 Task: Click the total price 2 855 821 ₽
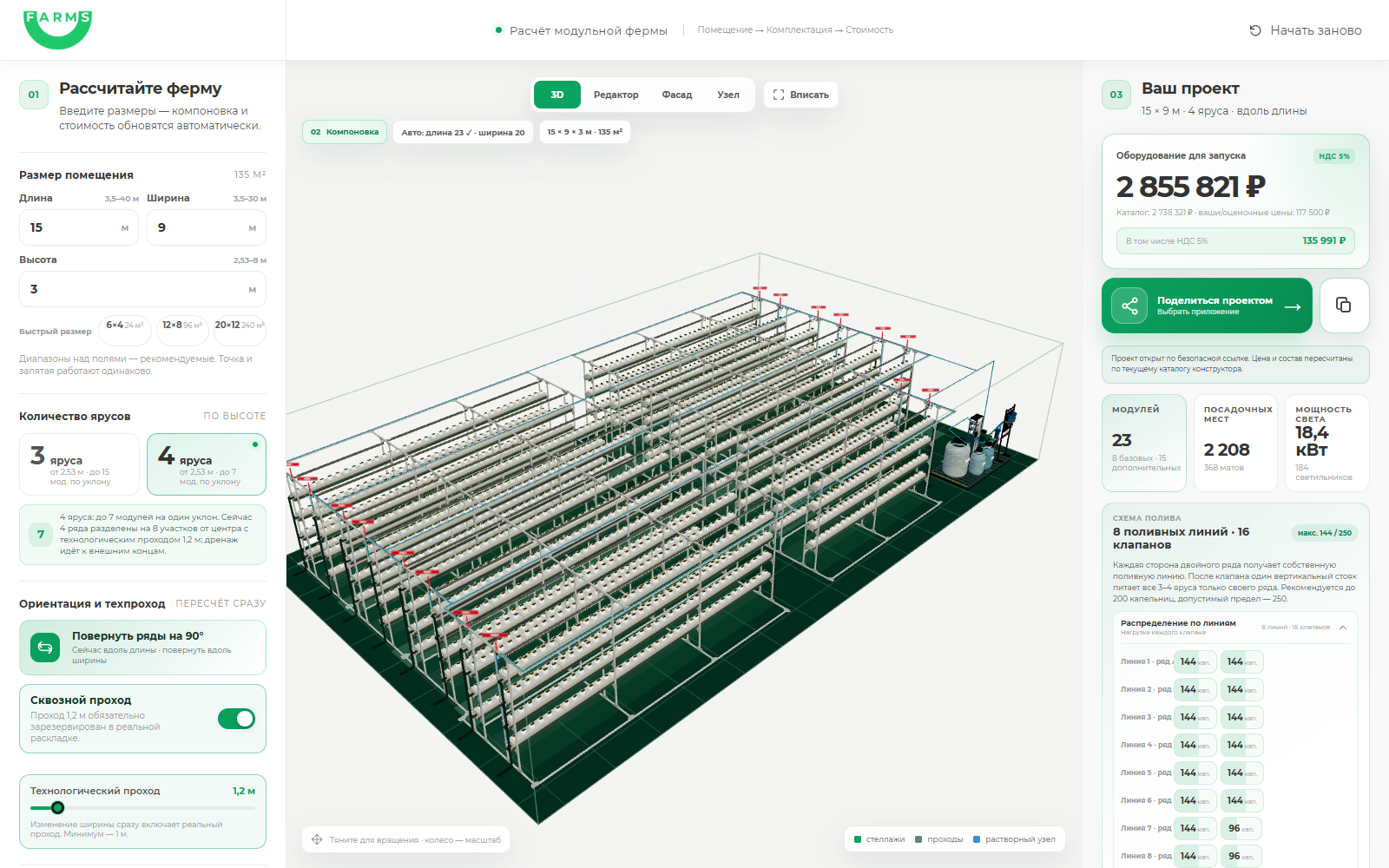tap(1191, 187)
